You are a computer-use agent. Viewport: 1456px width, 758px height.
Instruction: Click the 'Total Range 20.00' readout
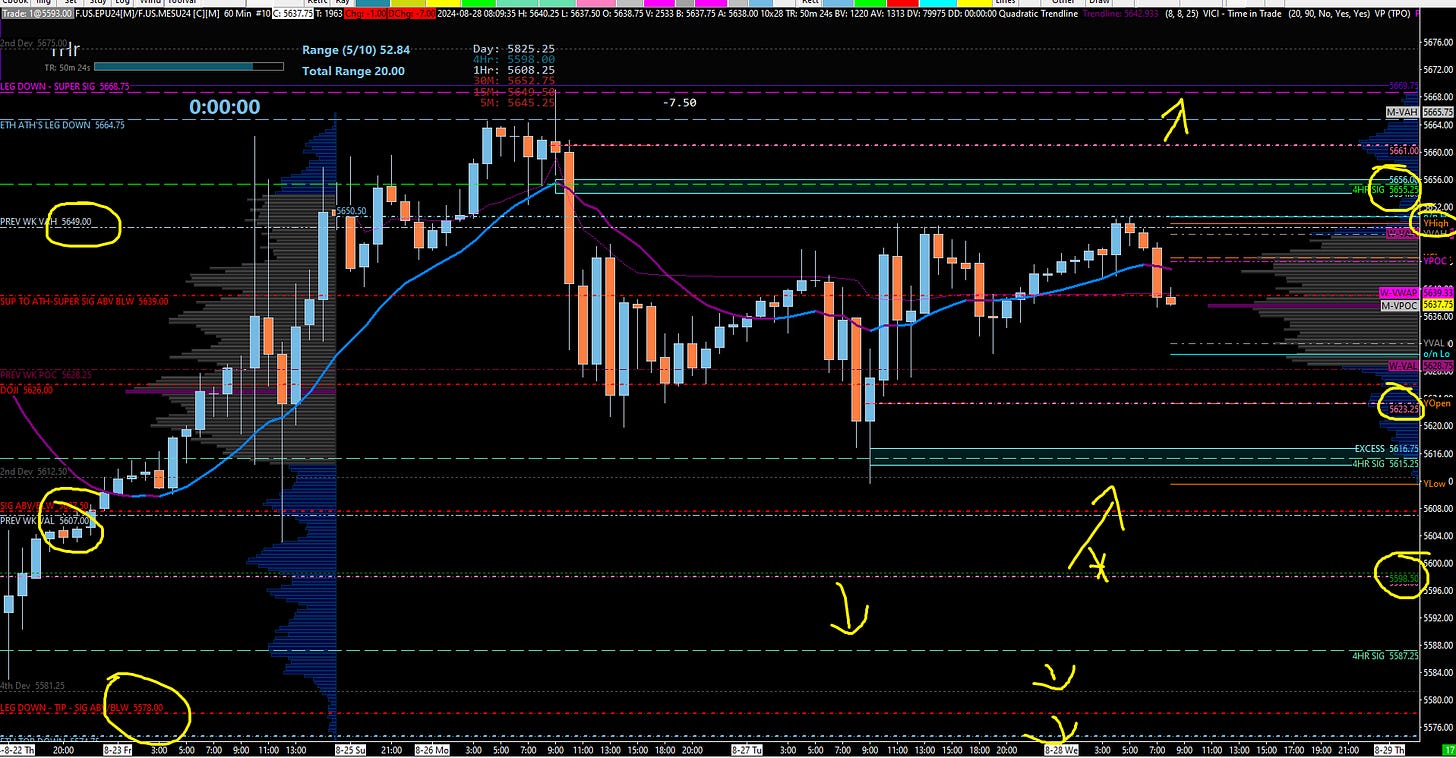coord(354,71)
